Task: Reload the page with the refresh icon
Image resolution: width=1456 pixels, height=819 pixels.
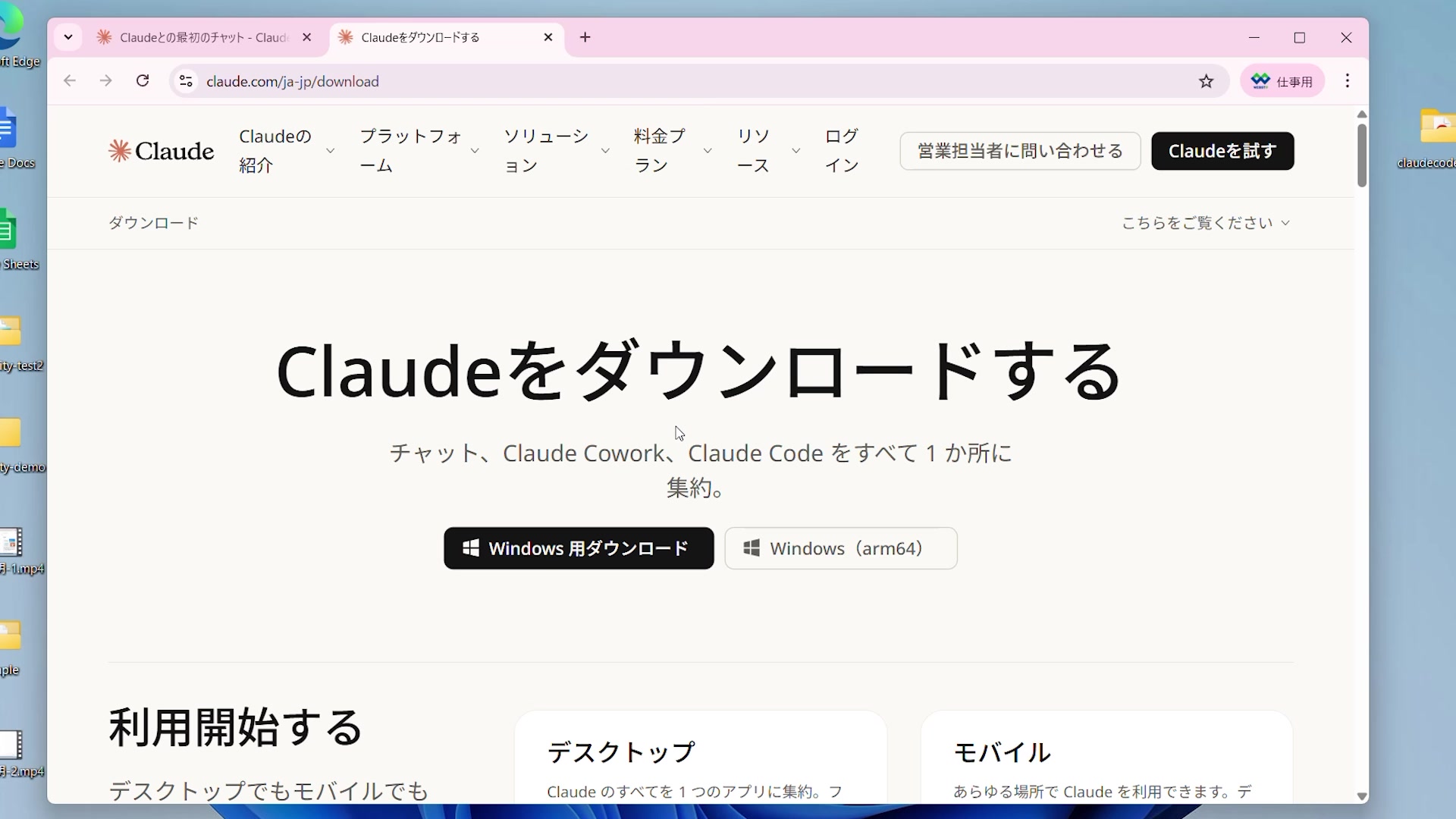Action: tap(143, 81)
